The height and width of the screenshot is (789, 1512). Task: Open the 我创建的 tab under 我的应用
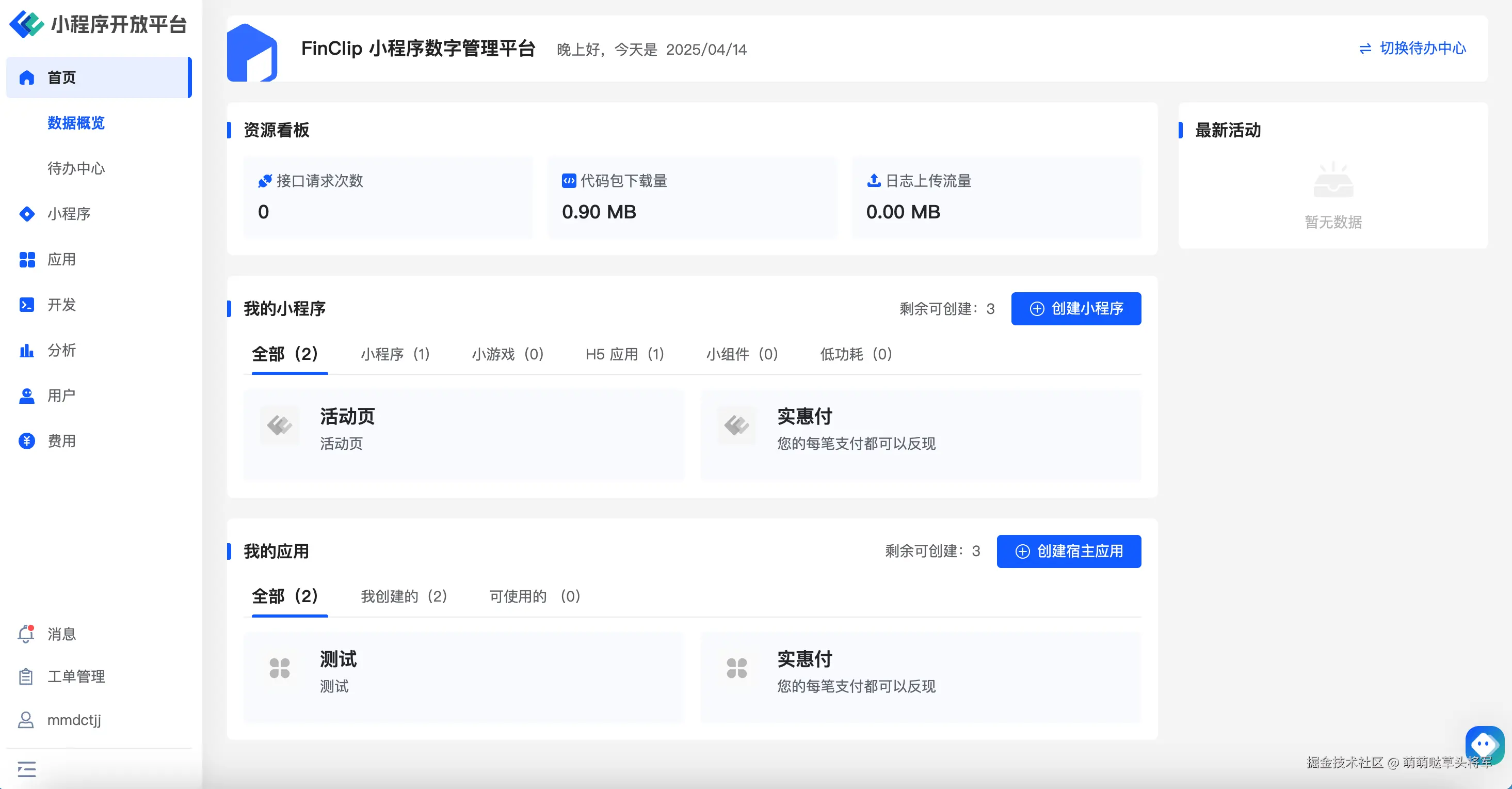[403, 596]
